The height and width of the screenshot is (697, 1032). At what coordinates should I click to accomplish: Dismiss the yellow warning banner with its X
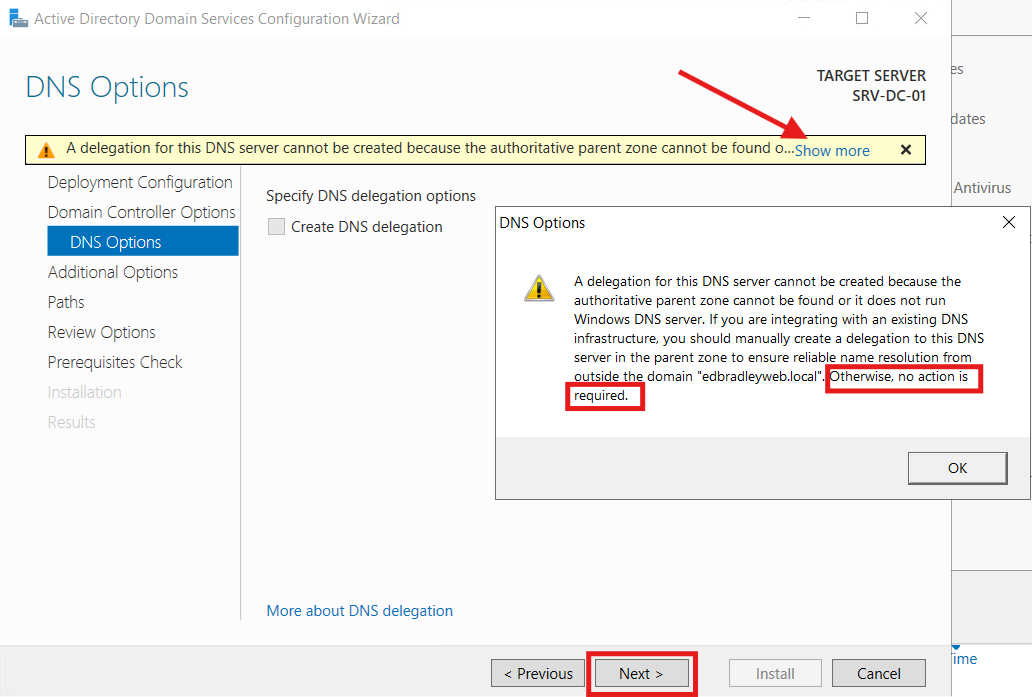click(906, 149)
